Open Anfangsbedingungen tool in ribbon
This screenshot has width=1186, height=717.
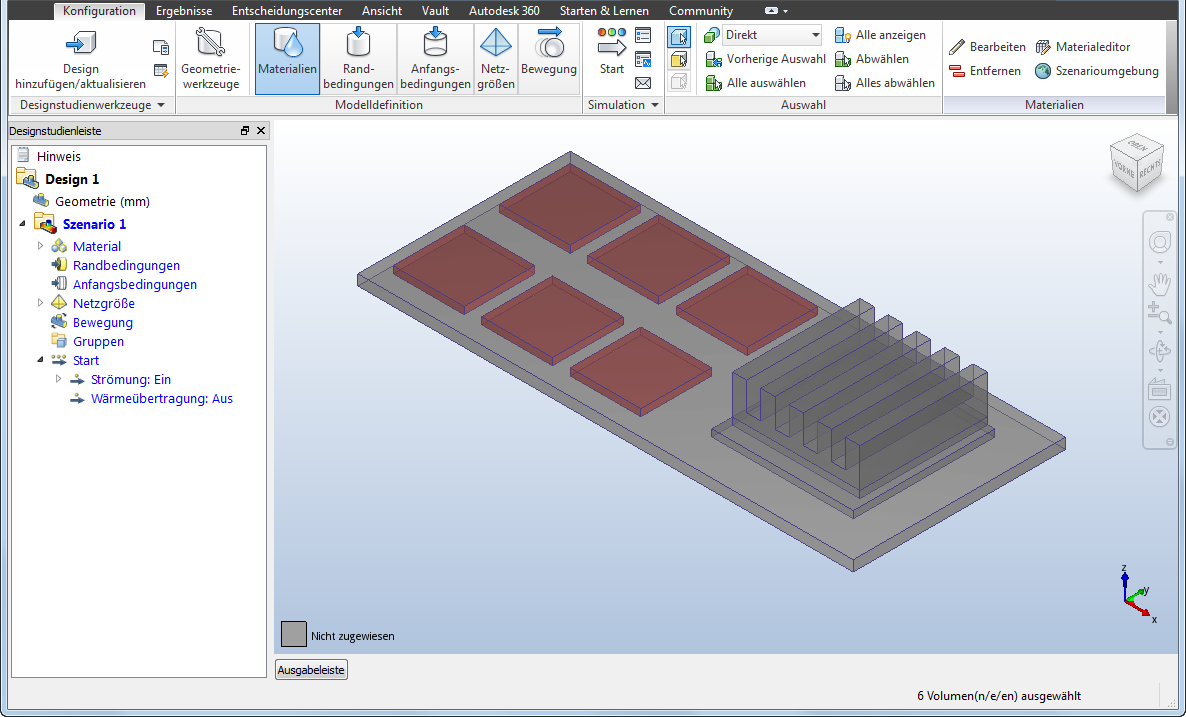(x=436, y=59)
